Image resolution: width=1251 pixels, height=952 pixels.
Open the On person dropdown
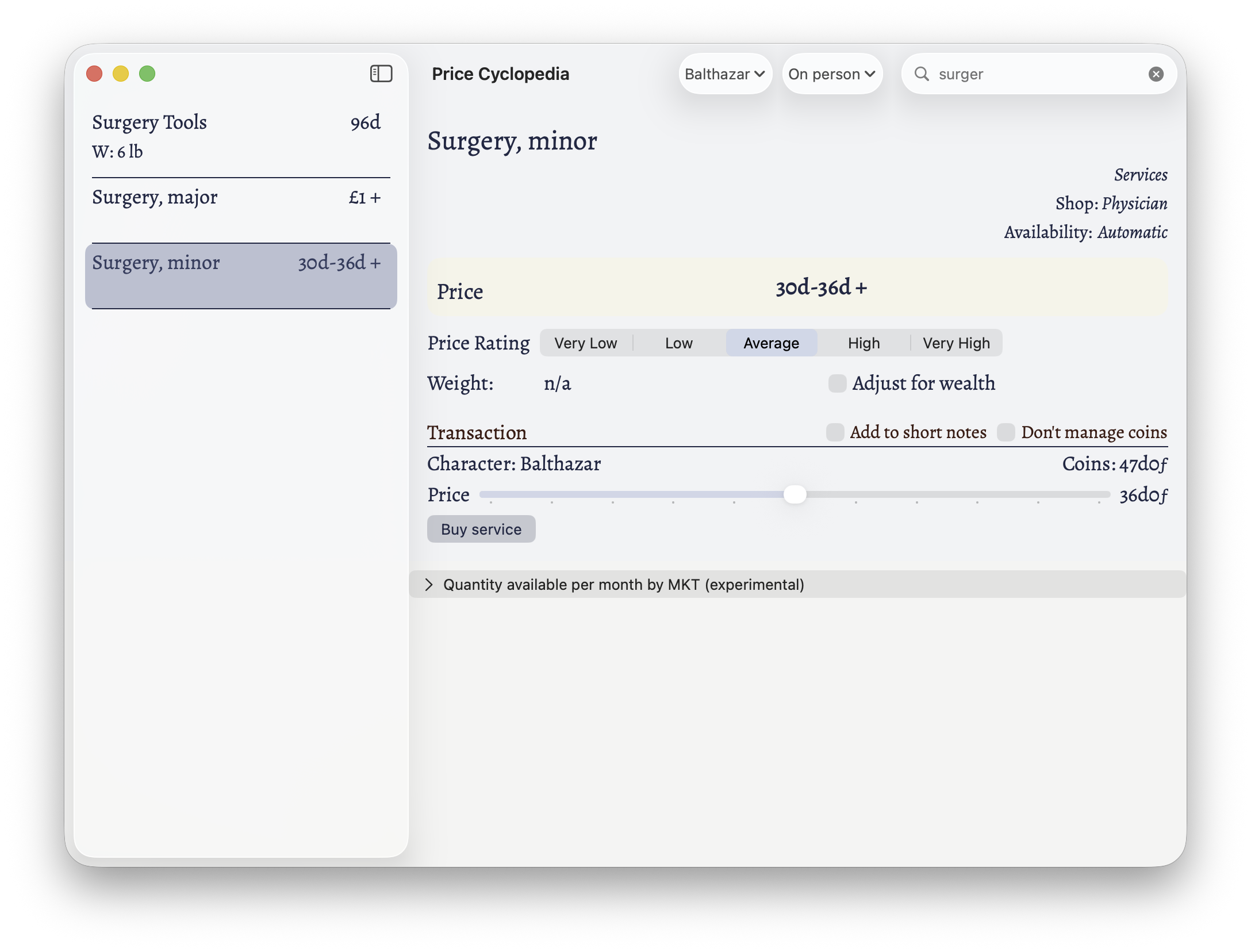point(832,74)
